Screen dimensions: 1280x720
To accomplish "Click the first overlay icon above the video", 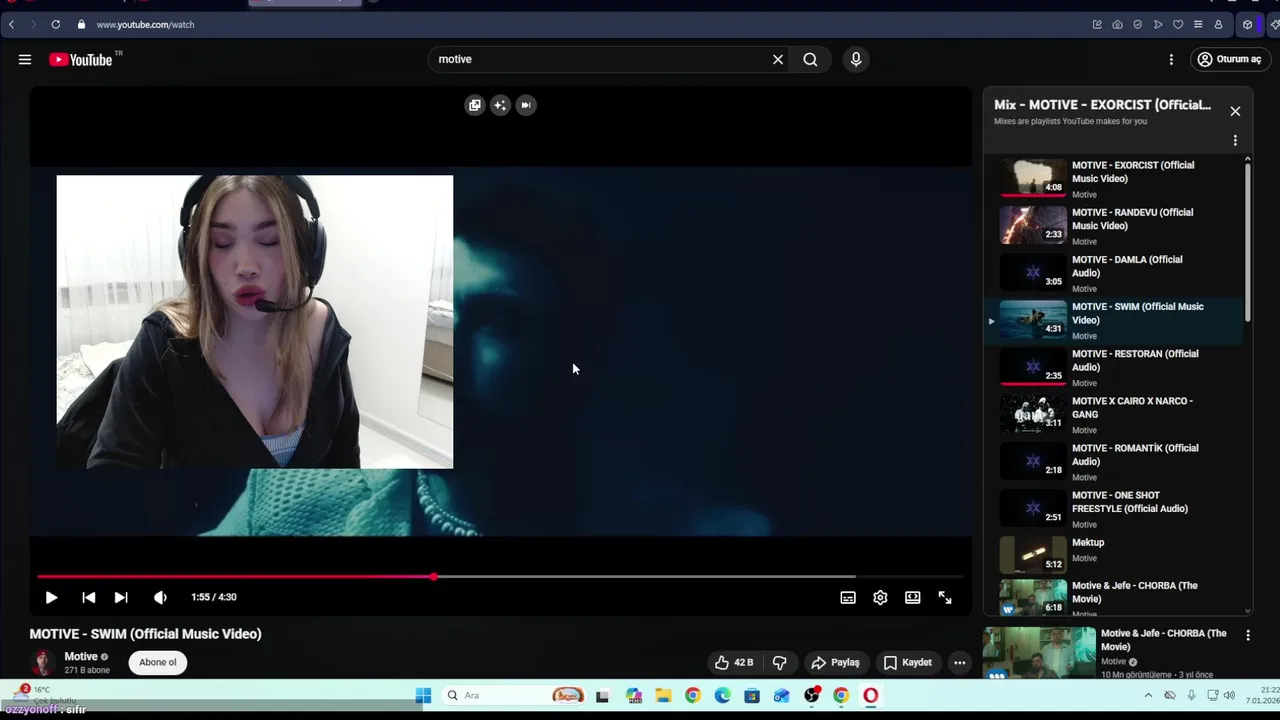I will click(475, 105).
